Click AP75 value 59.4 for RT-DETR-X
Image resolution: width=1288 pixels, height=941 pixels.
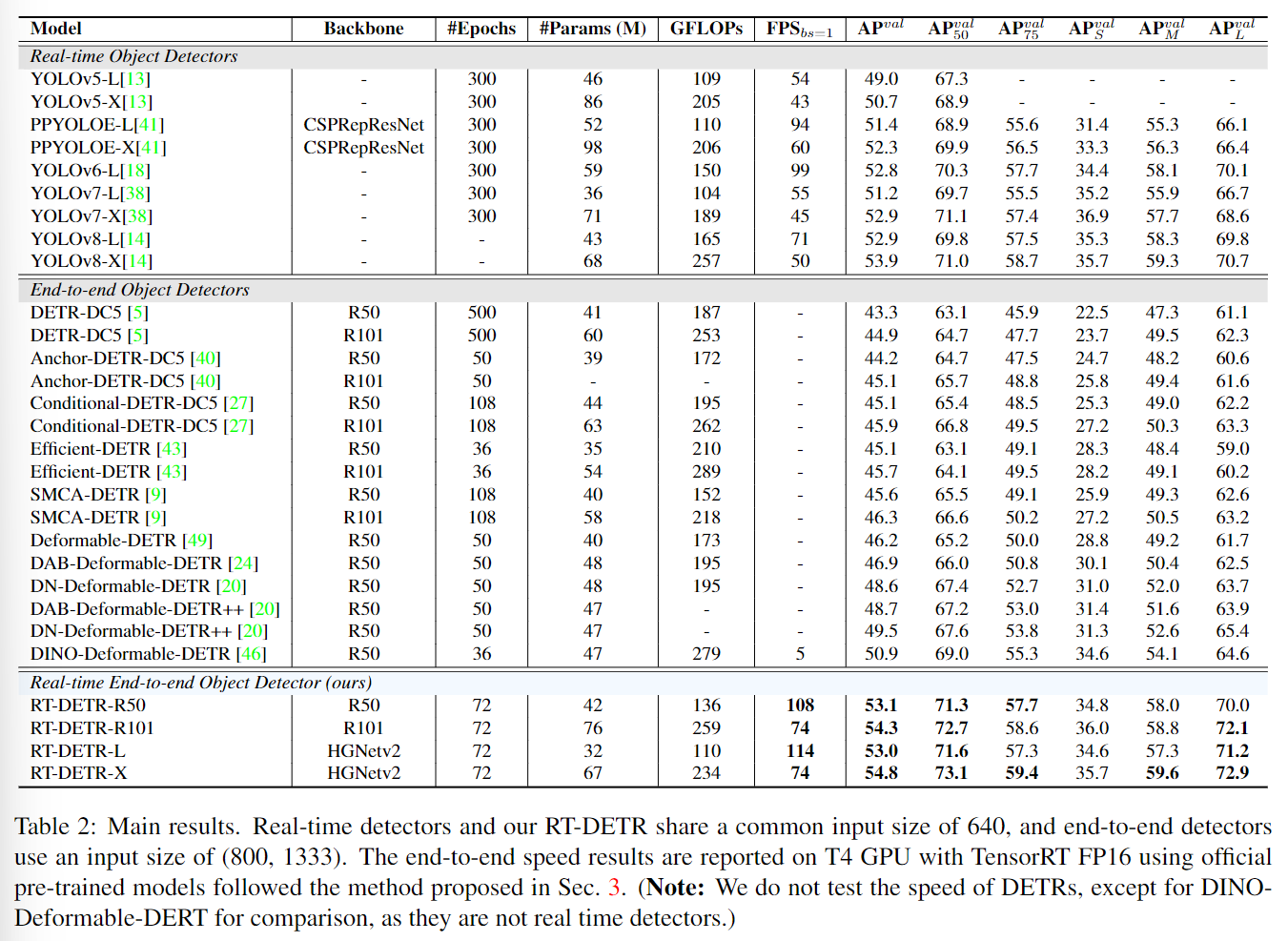coord(1021,773)
